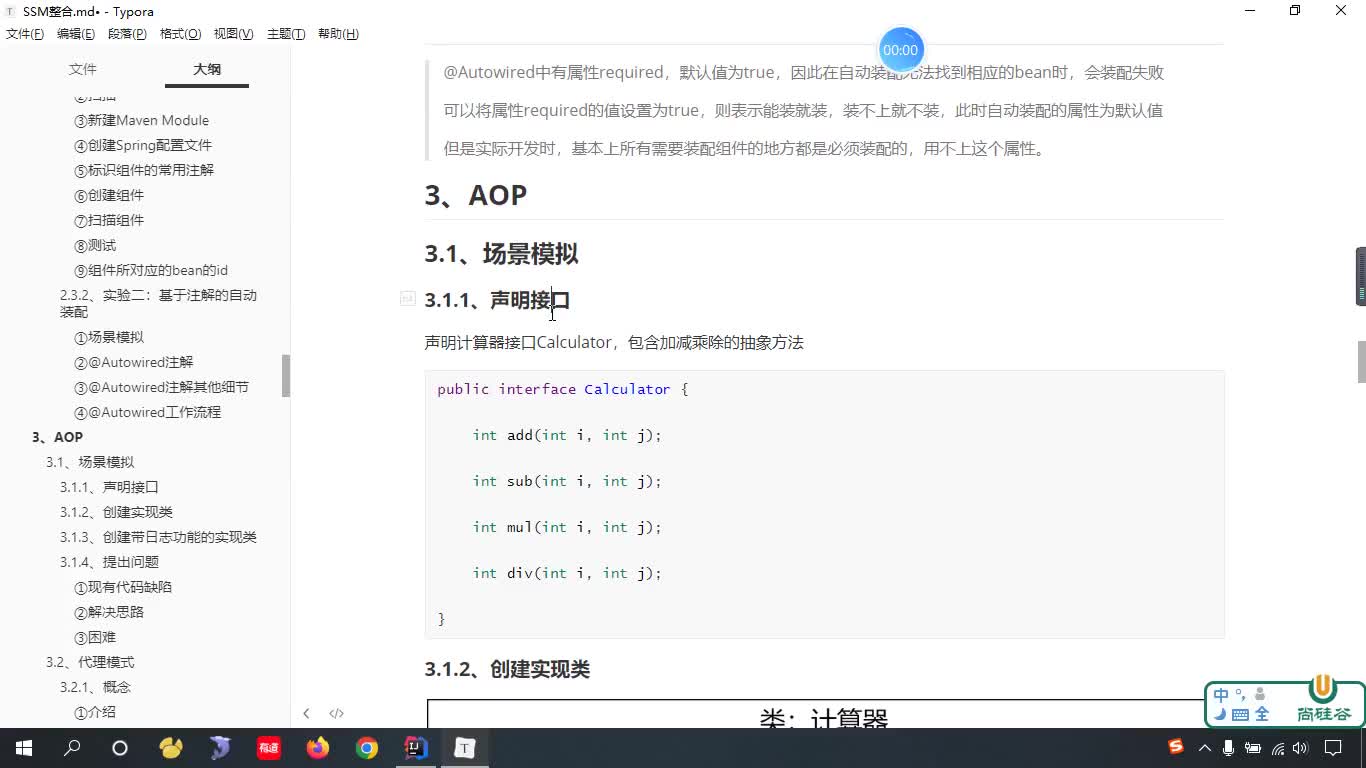Switch sidebar to 文件 tab
Screen dimensions: 1366x768
[83, 69]
